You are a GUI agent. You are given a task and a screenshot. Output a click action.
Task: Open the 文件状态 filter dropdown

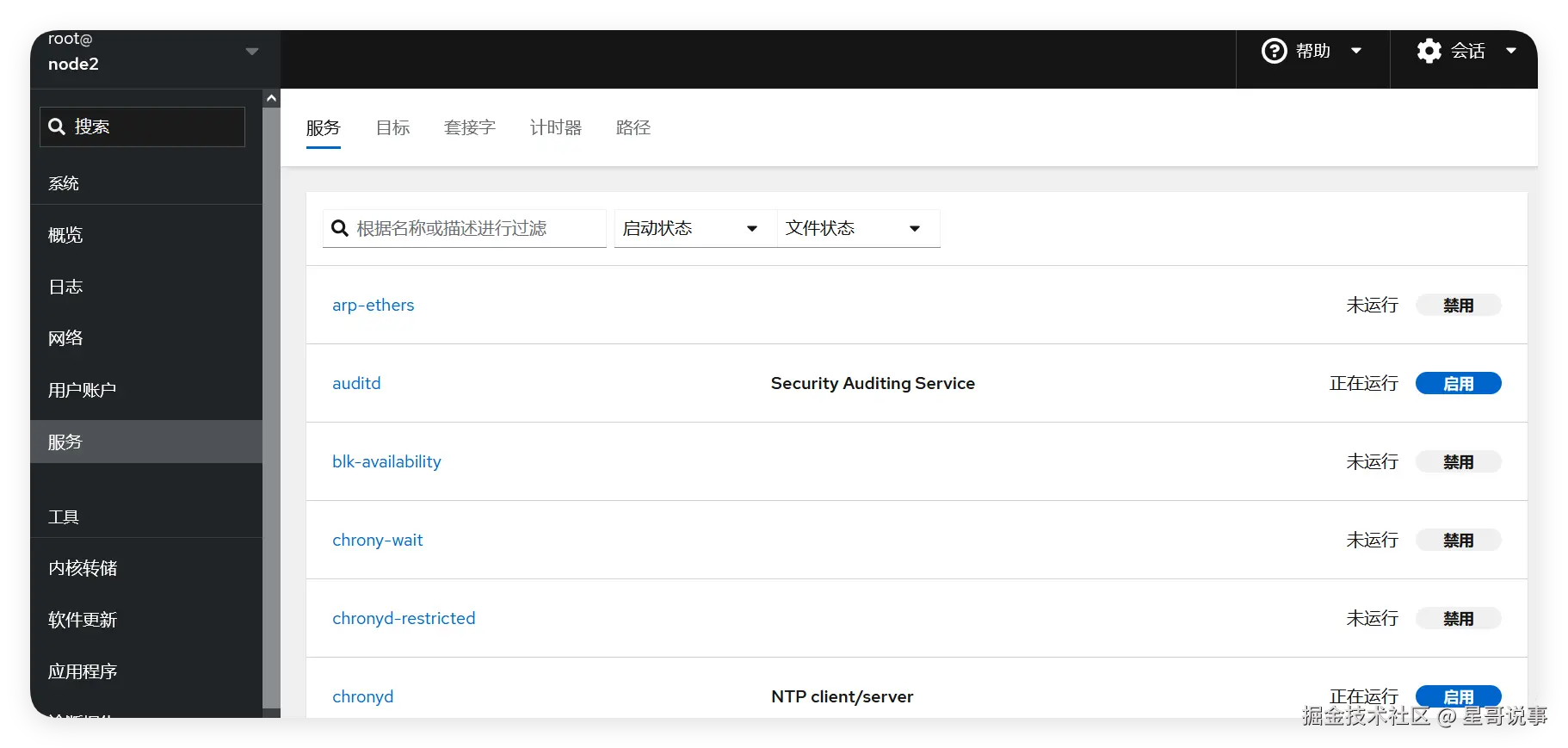[x=859, y=228]
